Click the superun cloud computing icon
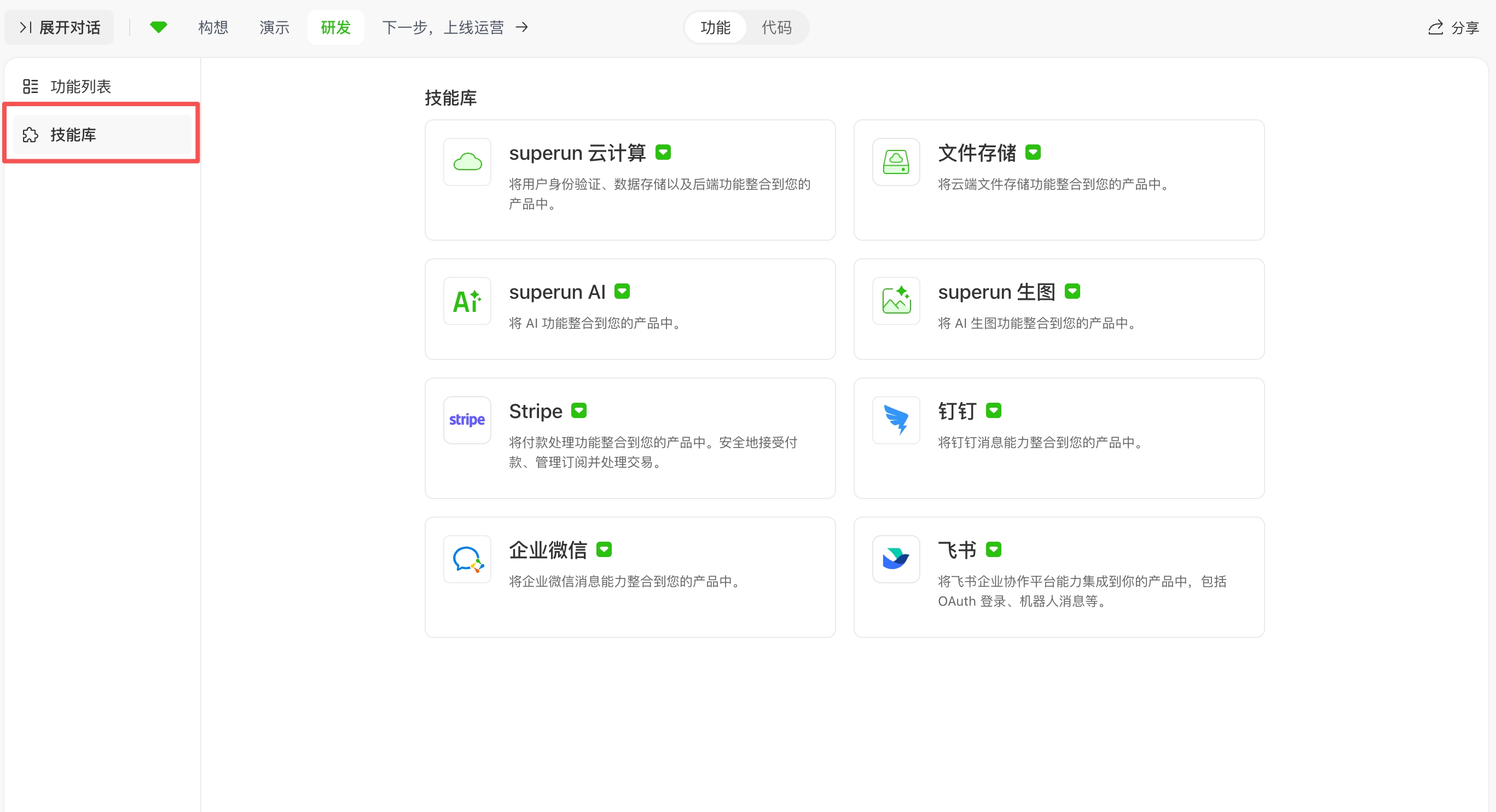Image resolution: width=1496 pixels, height=812 pixels. 467,161
